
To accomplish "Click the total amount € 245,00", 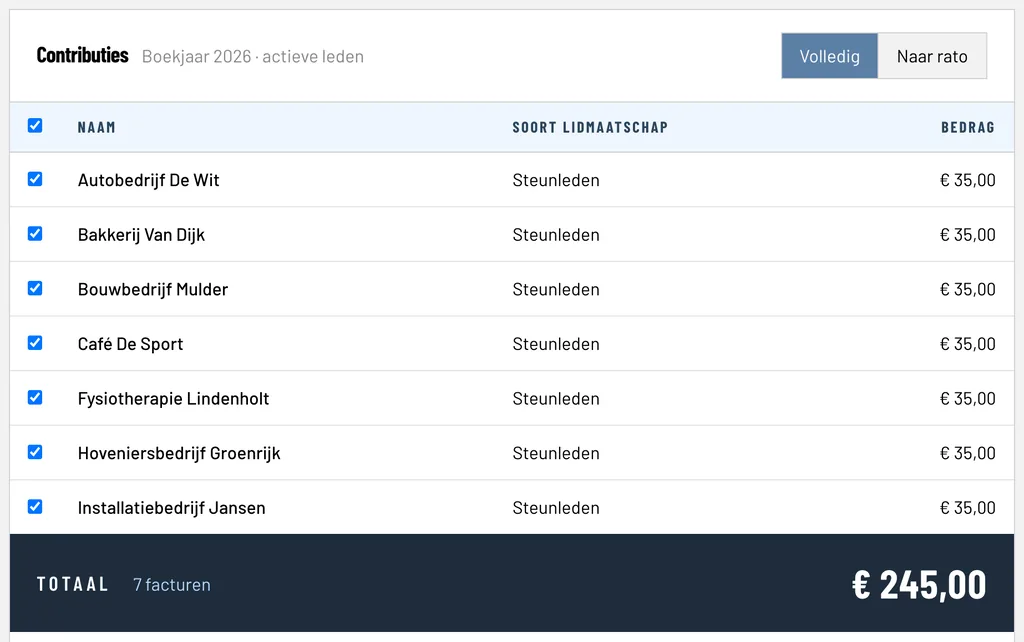I will coord(919,585).
